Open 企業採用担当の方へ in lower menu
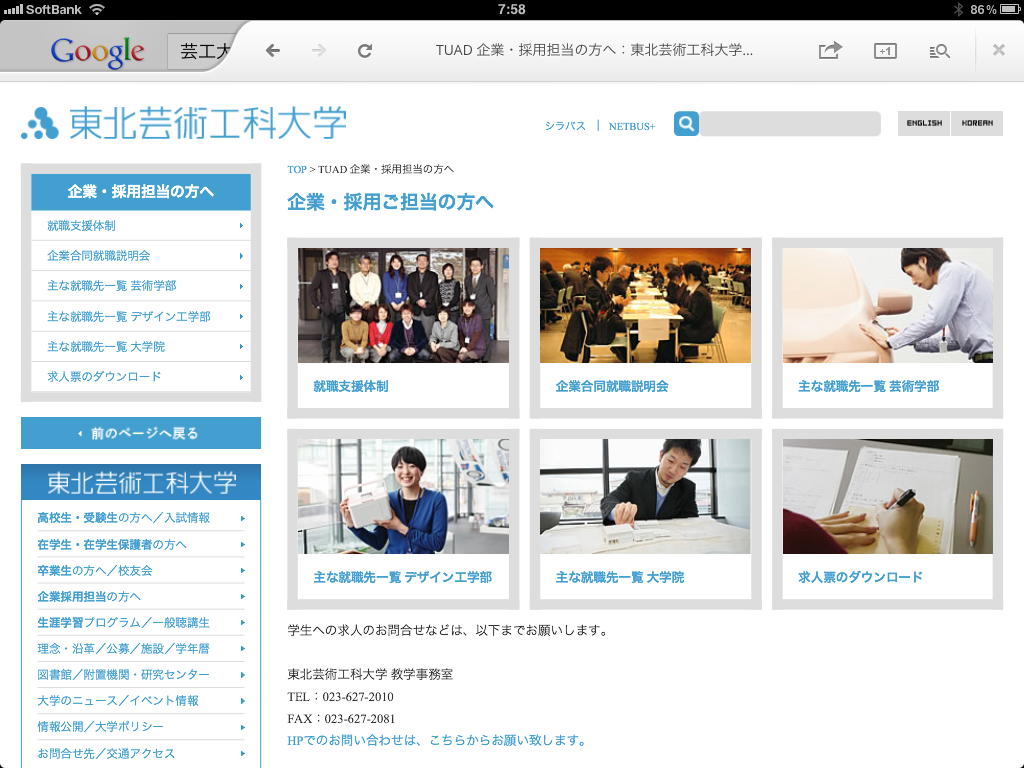Viewport: 1024px width, 768px height. tap(141, 596)
